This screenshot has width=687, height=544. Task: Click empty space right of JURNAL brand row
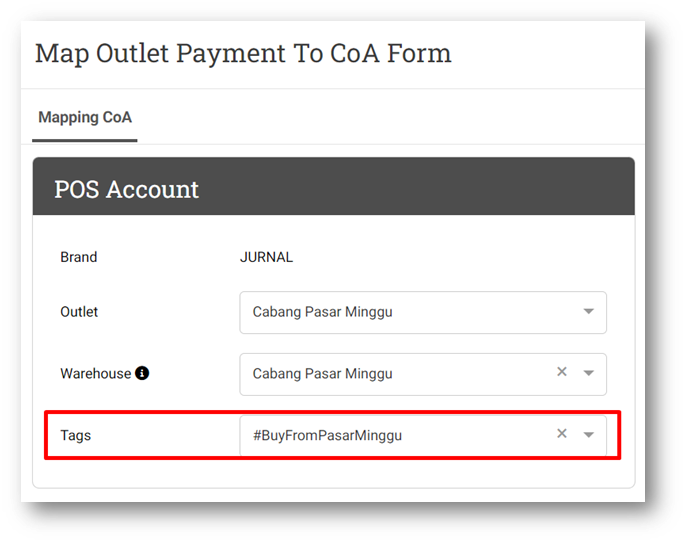(451, 257)
